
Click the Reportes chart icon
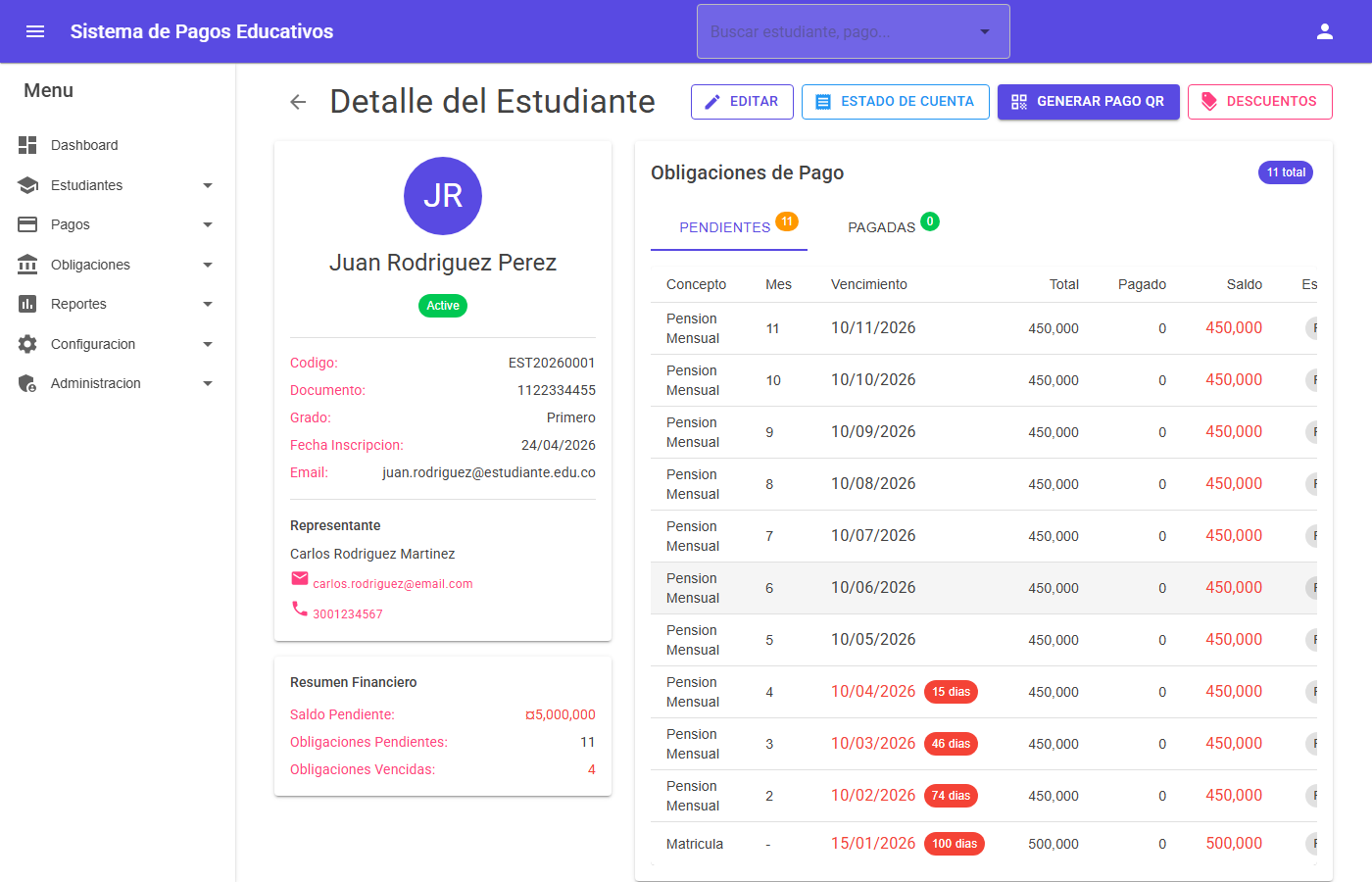(x=27, y=304)
